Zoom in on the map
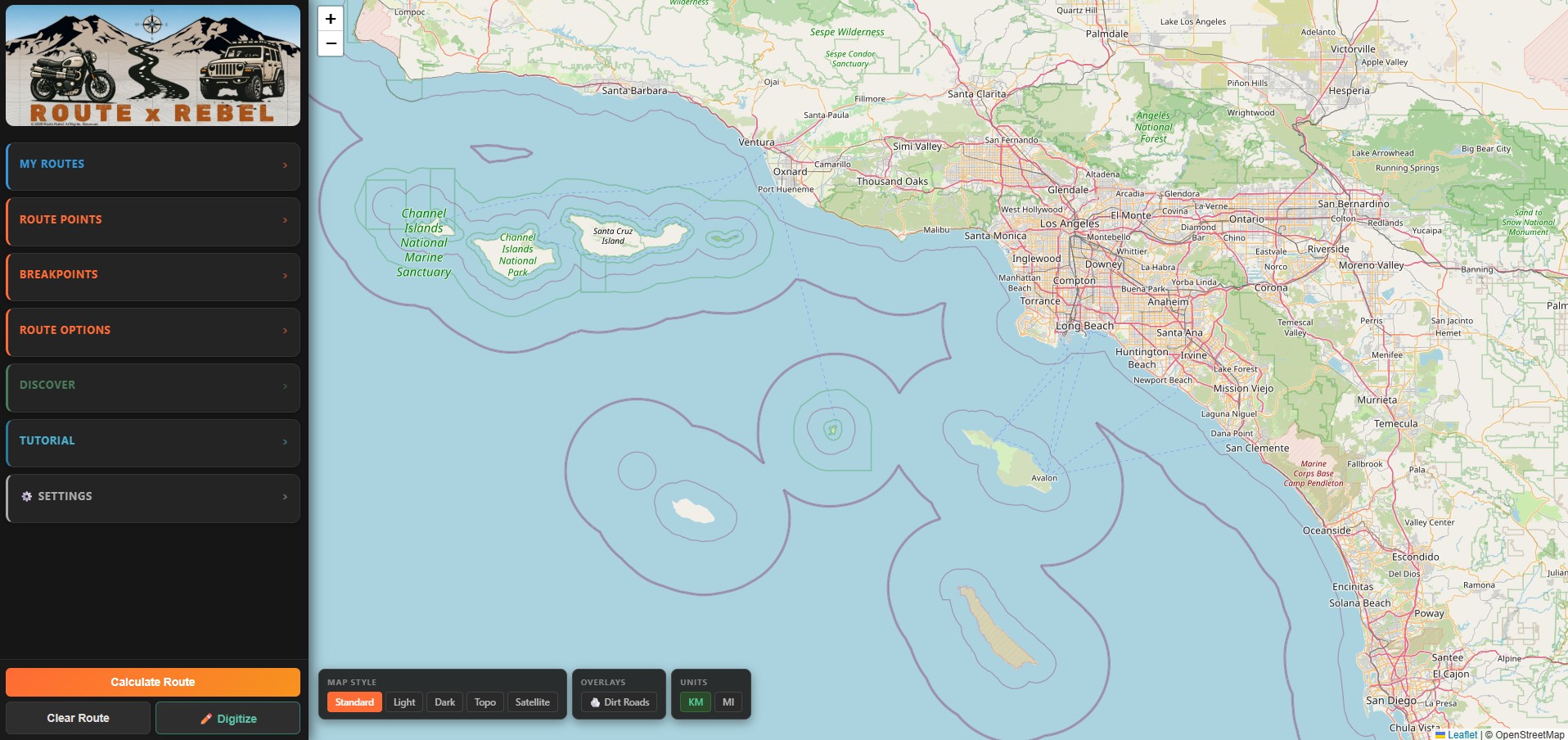 click(331, 19)
